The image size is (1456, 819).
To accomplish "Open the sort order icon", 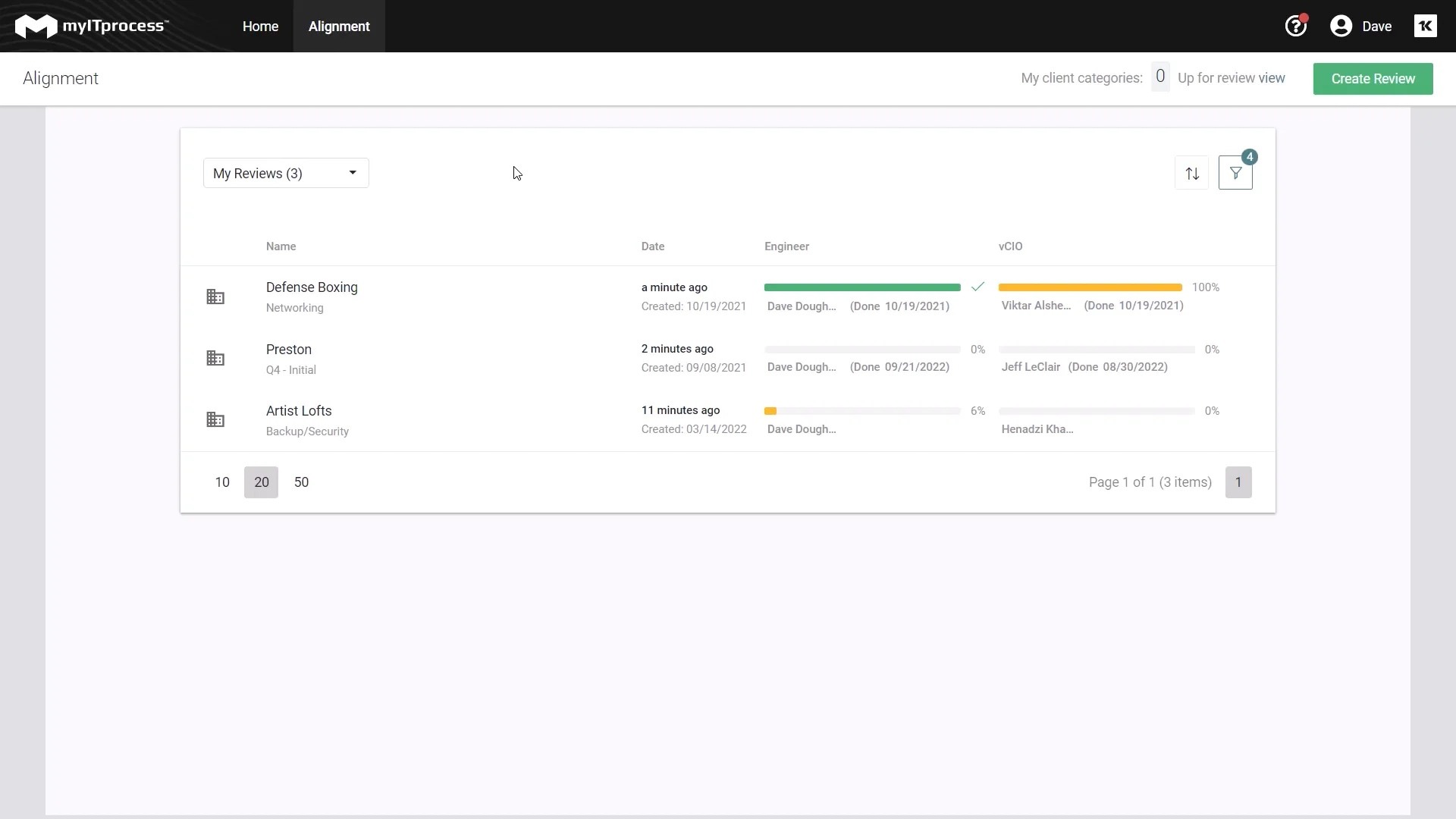I will pos(1191,173).
